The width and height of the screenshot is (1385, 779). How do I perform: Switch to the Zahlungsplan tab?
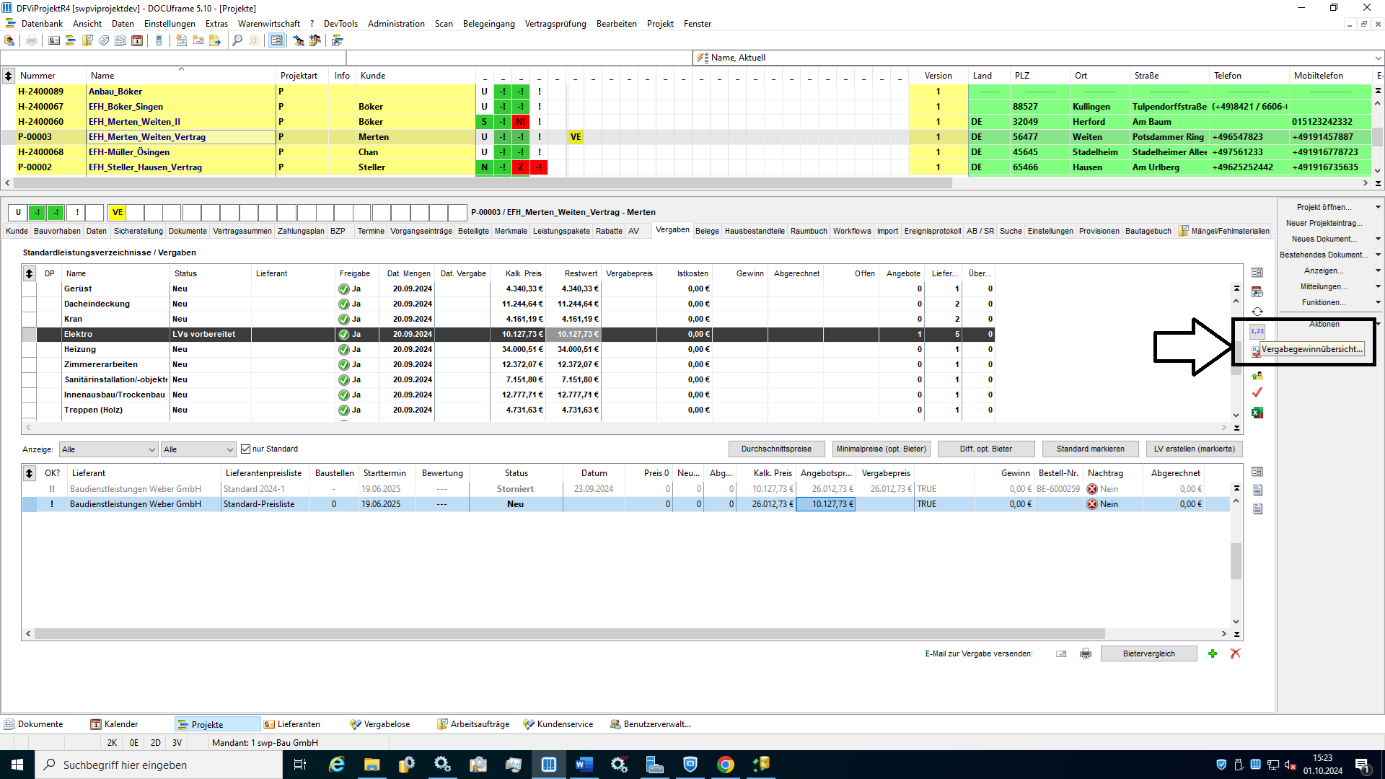pyautogui.click(x=301, y=231)
